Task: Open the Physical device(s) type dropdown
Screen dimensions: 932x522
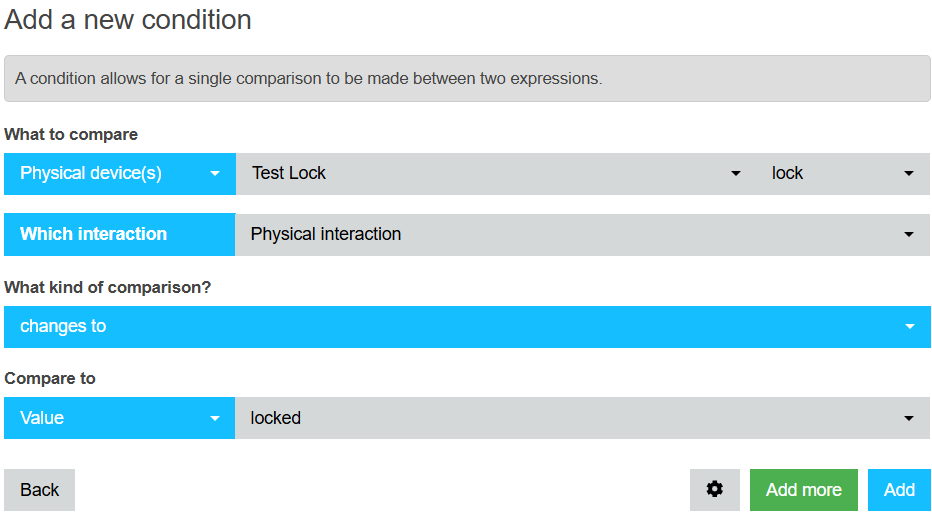Action: click(x=119, y=174)
